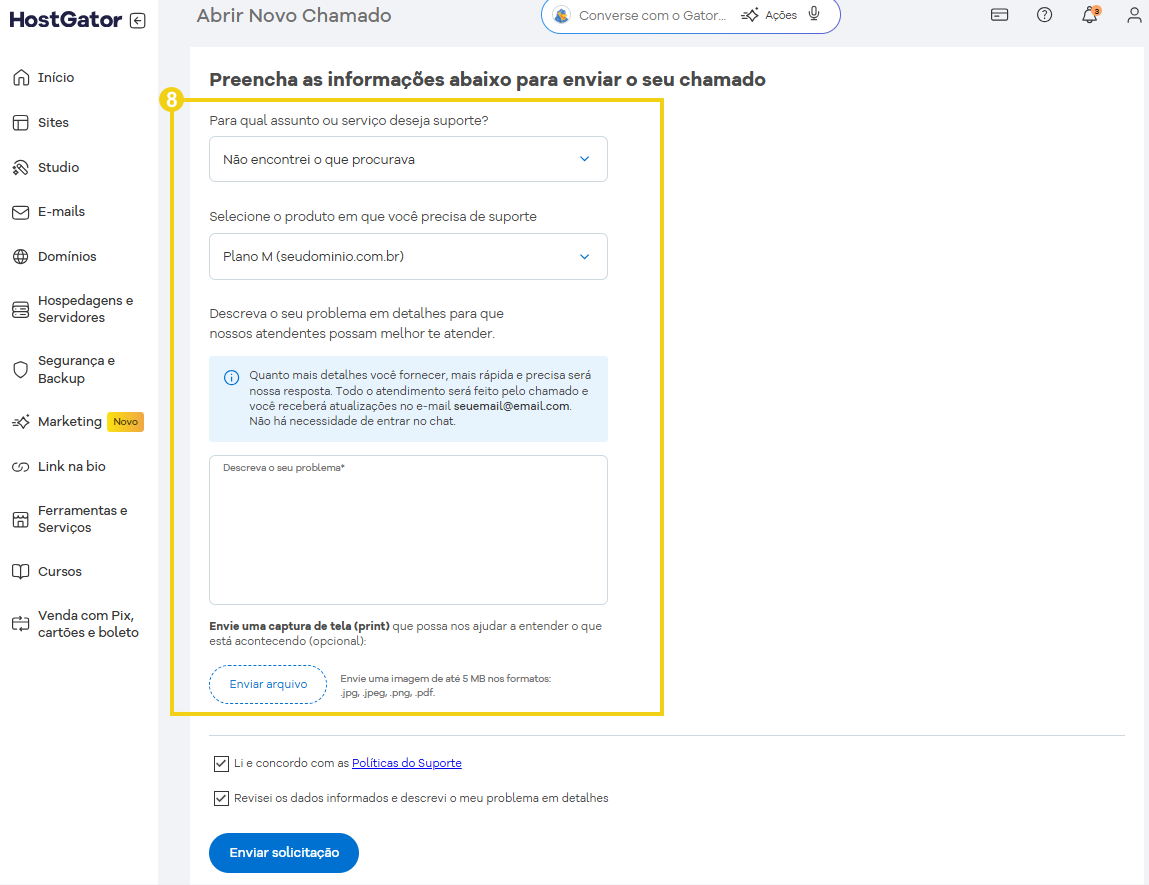Viewport: 1149px width, 885px height.
Task: Open the product dropdown 'Plano M'
Action: pos(408,257)
